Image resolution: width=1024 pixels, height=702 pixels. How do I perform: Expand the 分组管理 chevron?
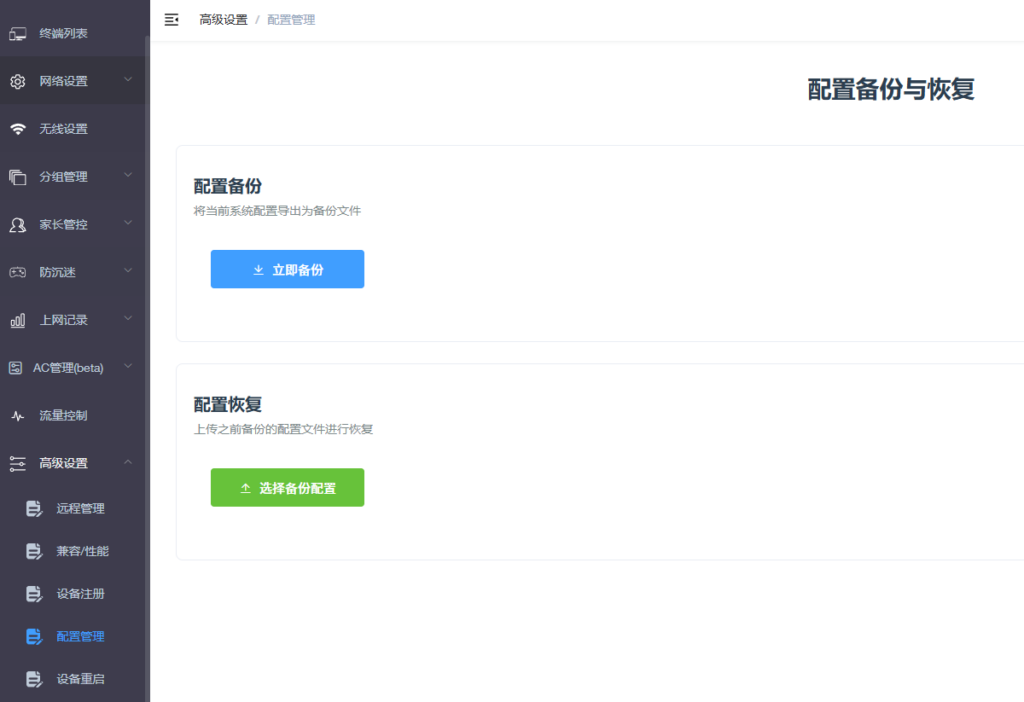128,176
